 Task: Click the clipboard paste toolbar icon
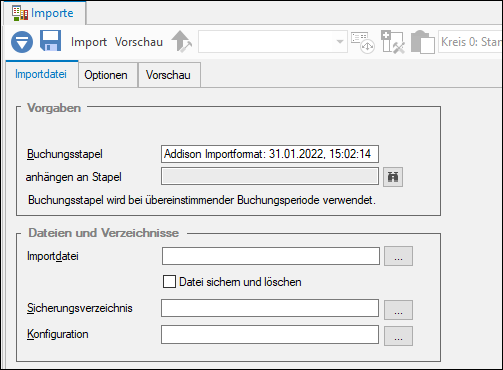[423, 42]
